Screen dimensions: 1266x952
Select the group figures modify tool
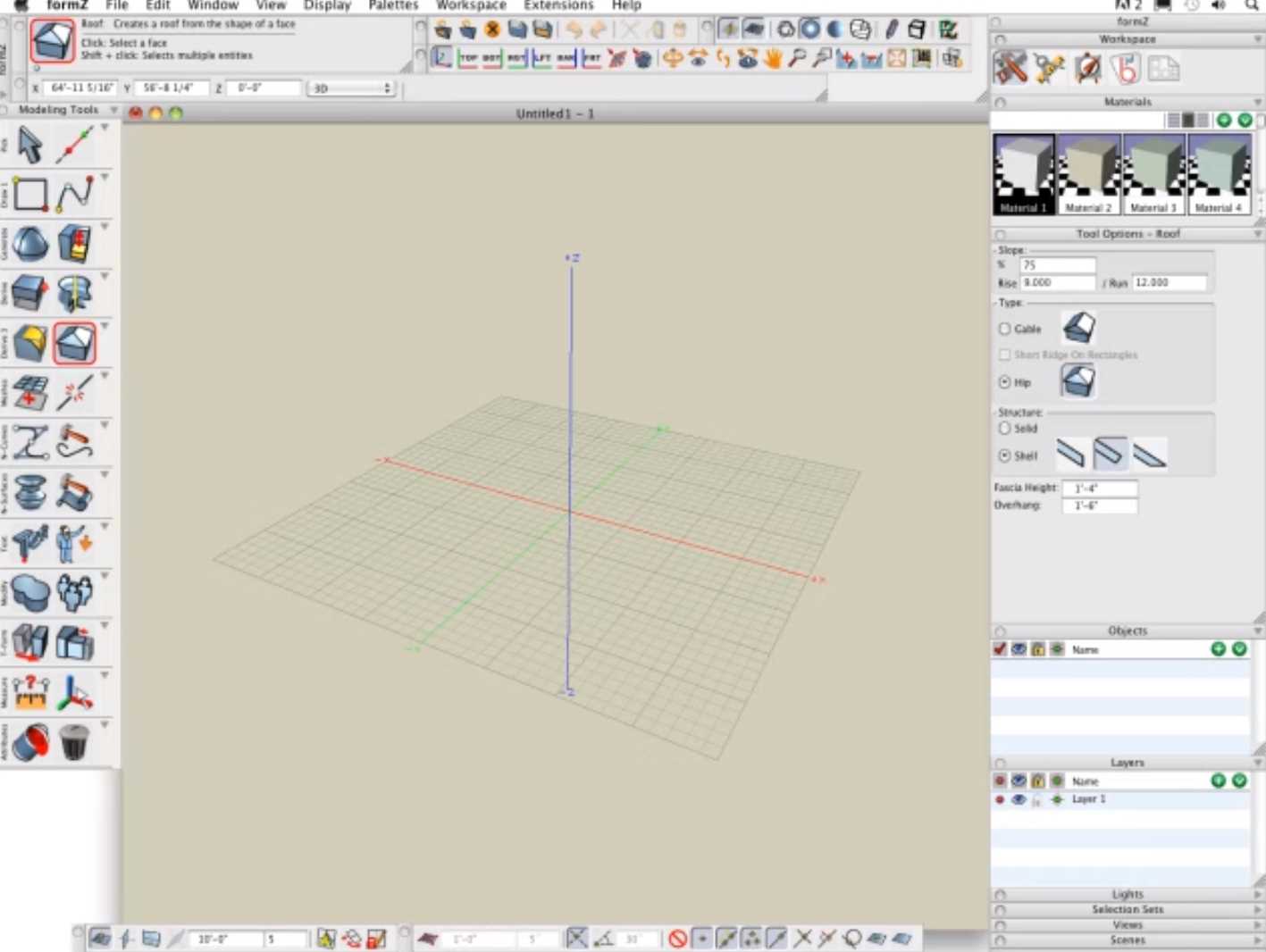pos(75,592)
